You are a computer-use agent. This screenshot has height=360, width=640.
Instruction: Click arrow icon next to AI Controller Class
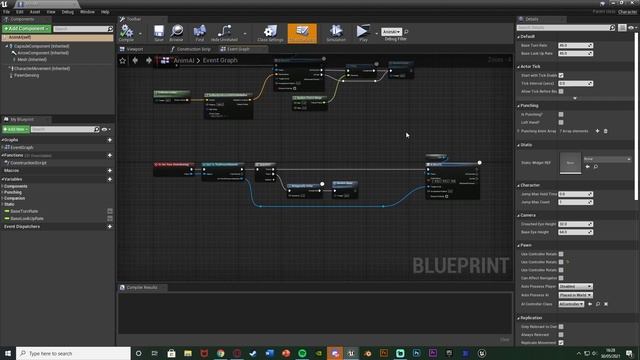(590, 304)
